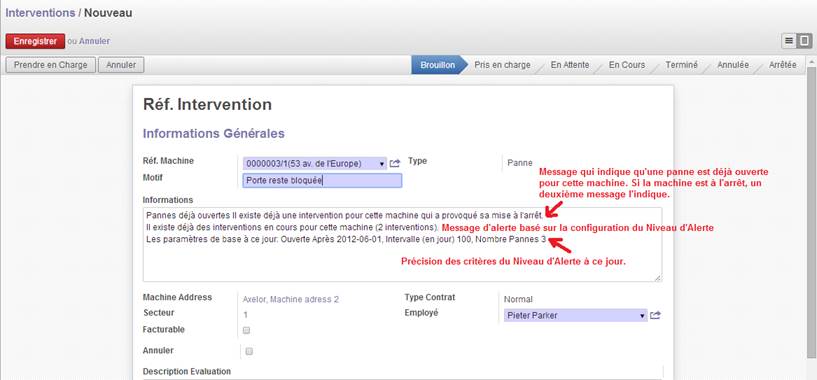Viewport: 817px width, 380px height.
Task: Open Employé external link icon
Action: pyautogui.click(x=655, y=315)
